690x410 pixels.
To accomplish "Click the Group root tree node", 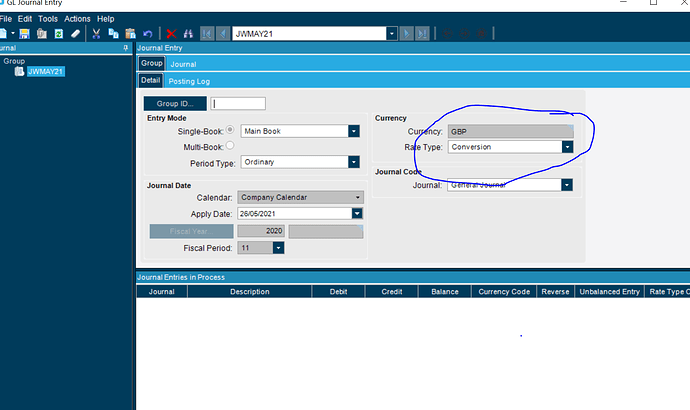I will pyautogui.click(x=14, y=61).
